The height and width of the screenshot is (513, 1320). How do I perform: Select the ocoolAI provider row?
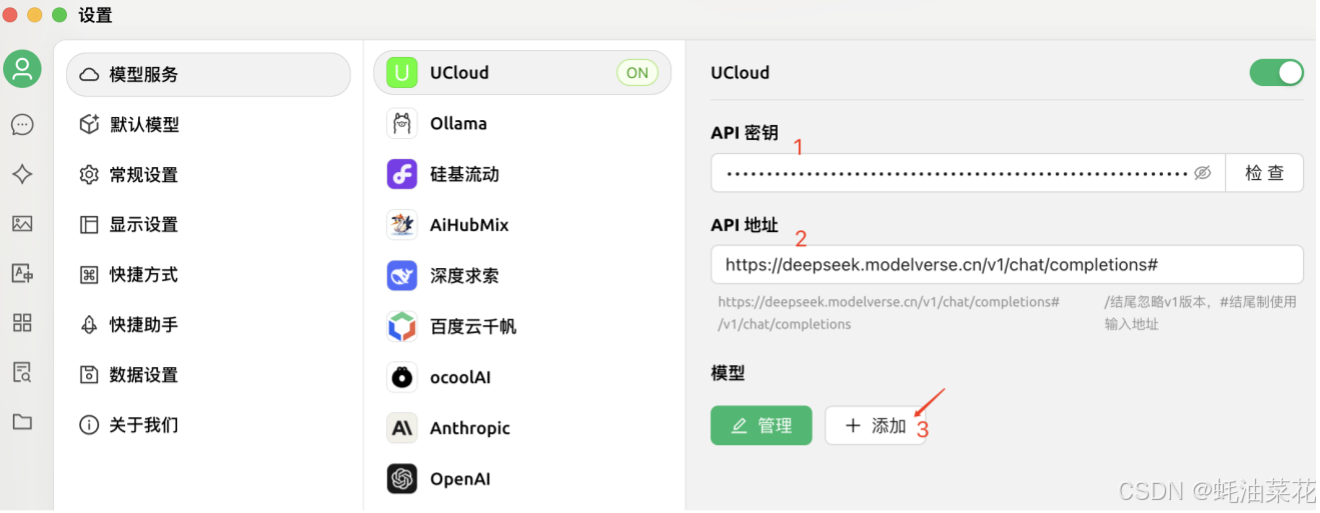tap(523, 377)
